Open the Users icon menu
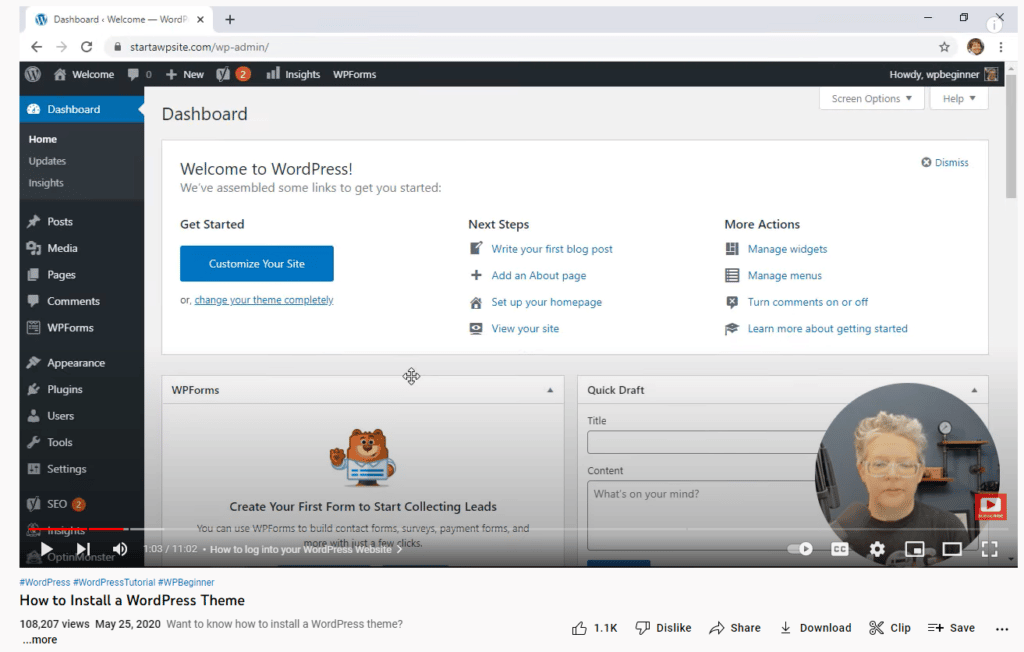Viewport: 1024px width, 652px height. coord(33,416)
